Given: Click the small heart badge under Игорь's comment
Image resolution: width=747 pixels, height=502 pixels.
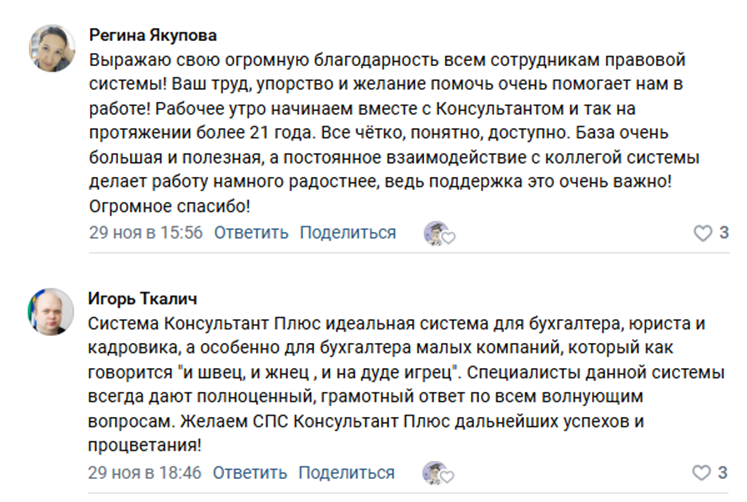Looking at the screenshot, I should coord(447,477).
